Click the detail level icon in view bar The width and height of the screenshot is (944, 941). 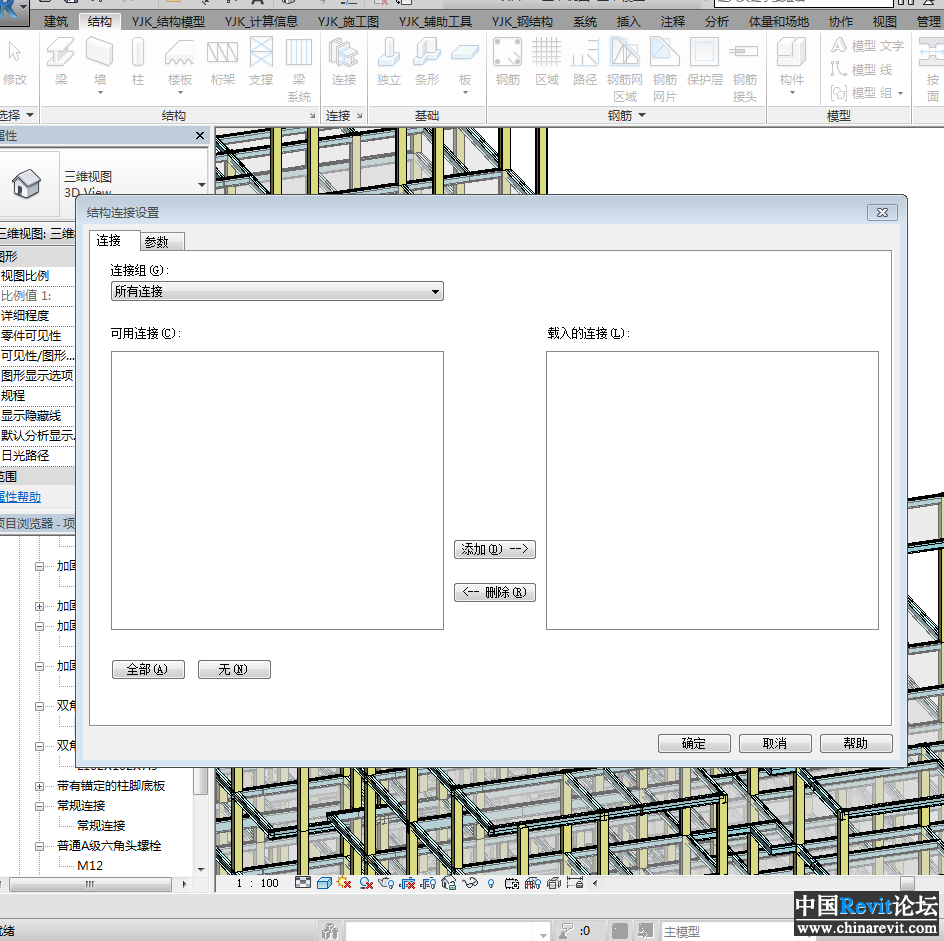(x=303, y=883)
